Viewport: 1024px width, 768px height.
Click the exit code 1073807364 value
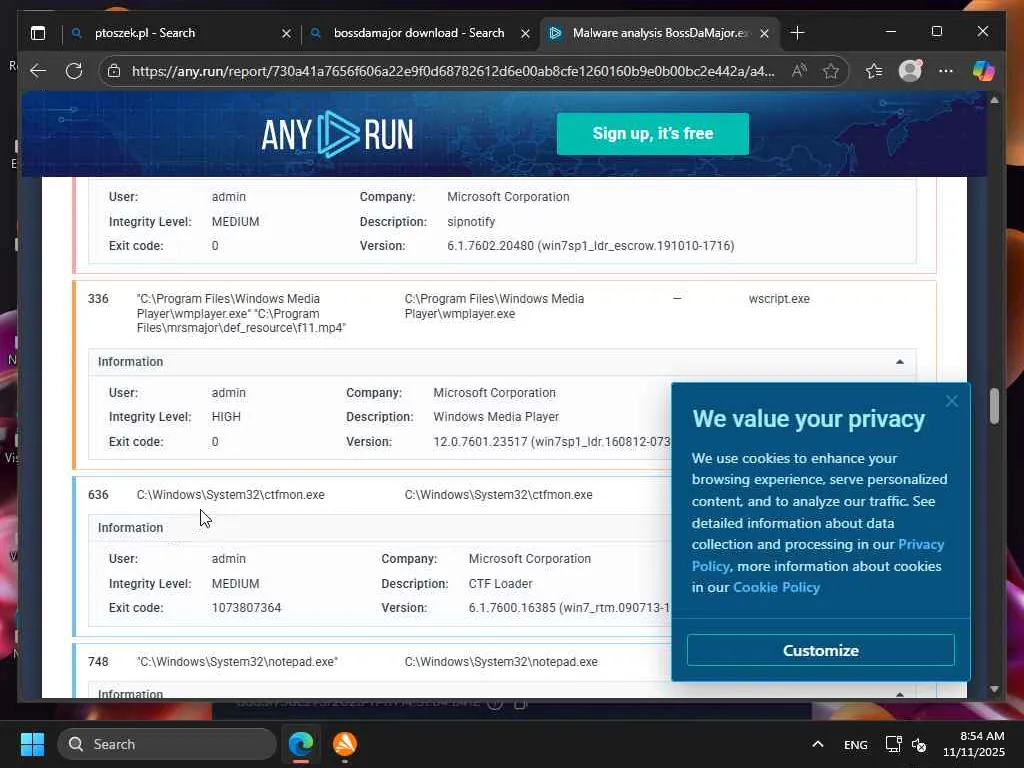click(x=246, y=608)
